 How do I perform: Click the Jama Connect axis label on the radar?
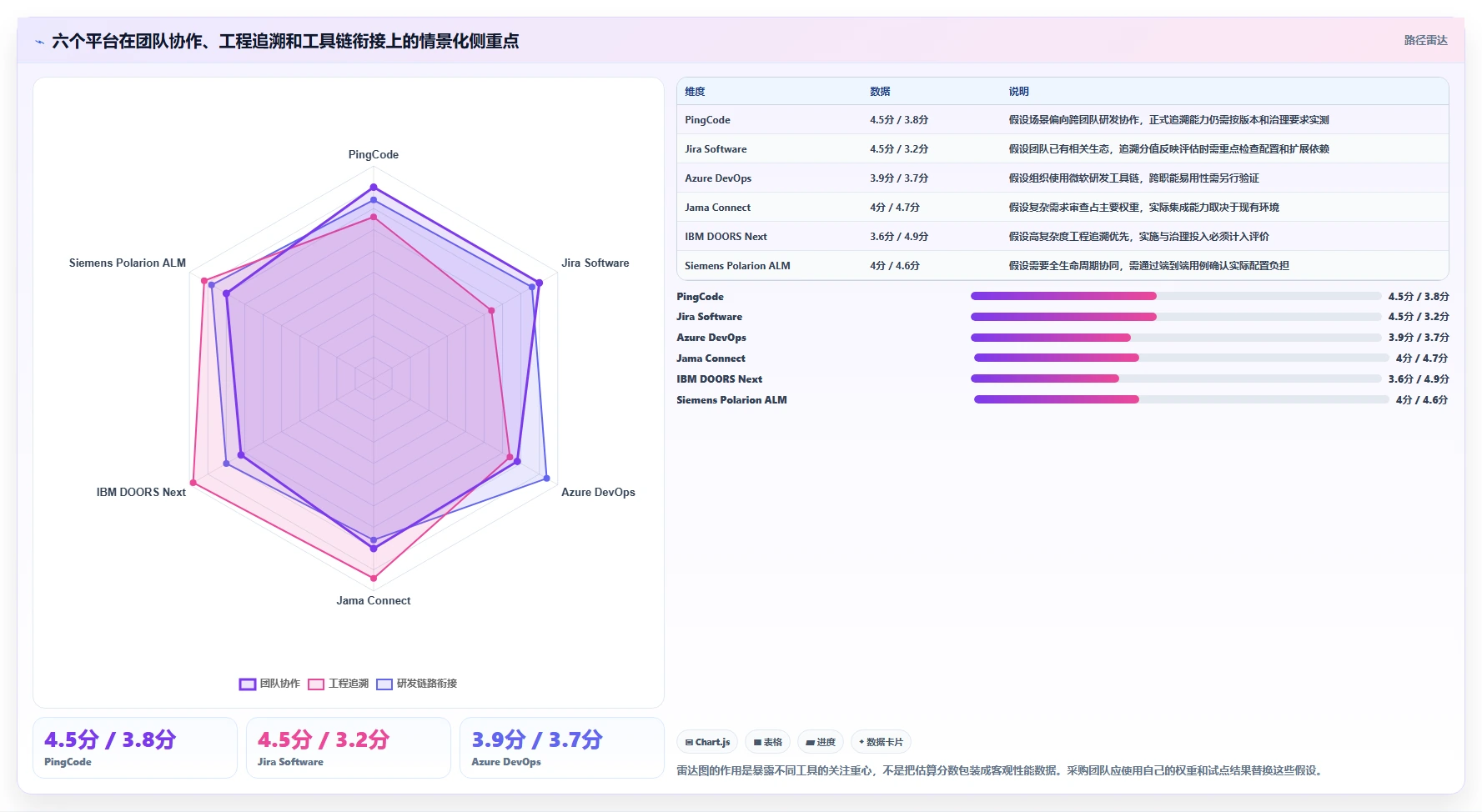point(374,601)
